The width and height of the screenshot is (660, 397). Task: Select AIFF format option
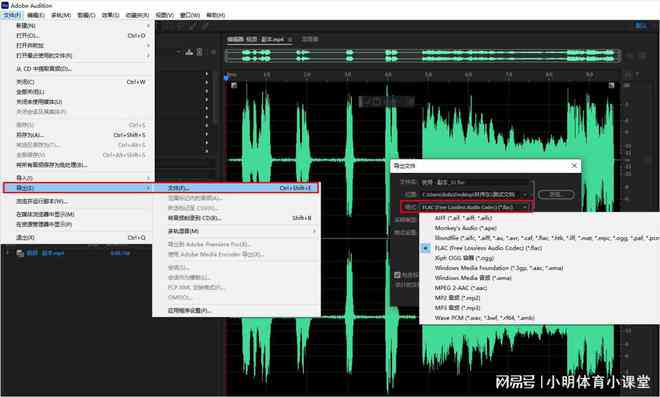point(540,218)
